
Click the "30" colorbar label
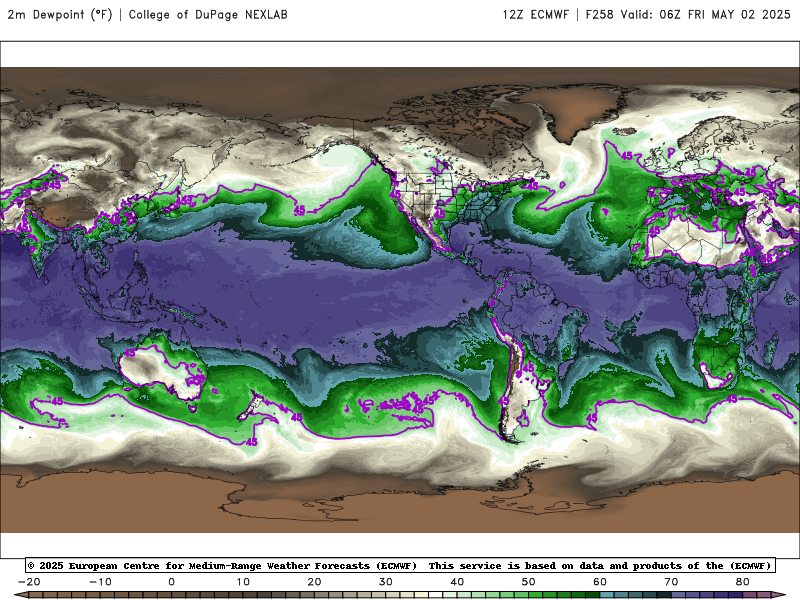point(386,582)
